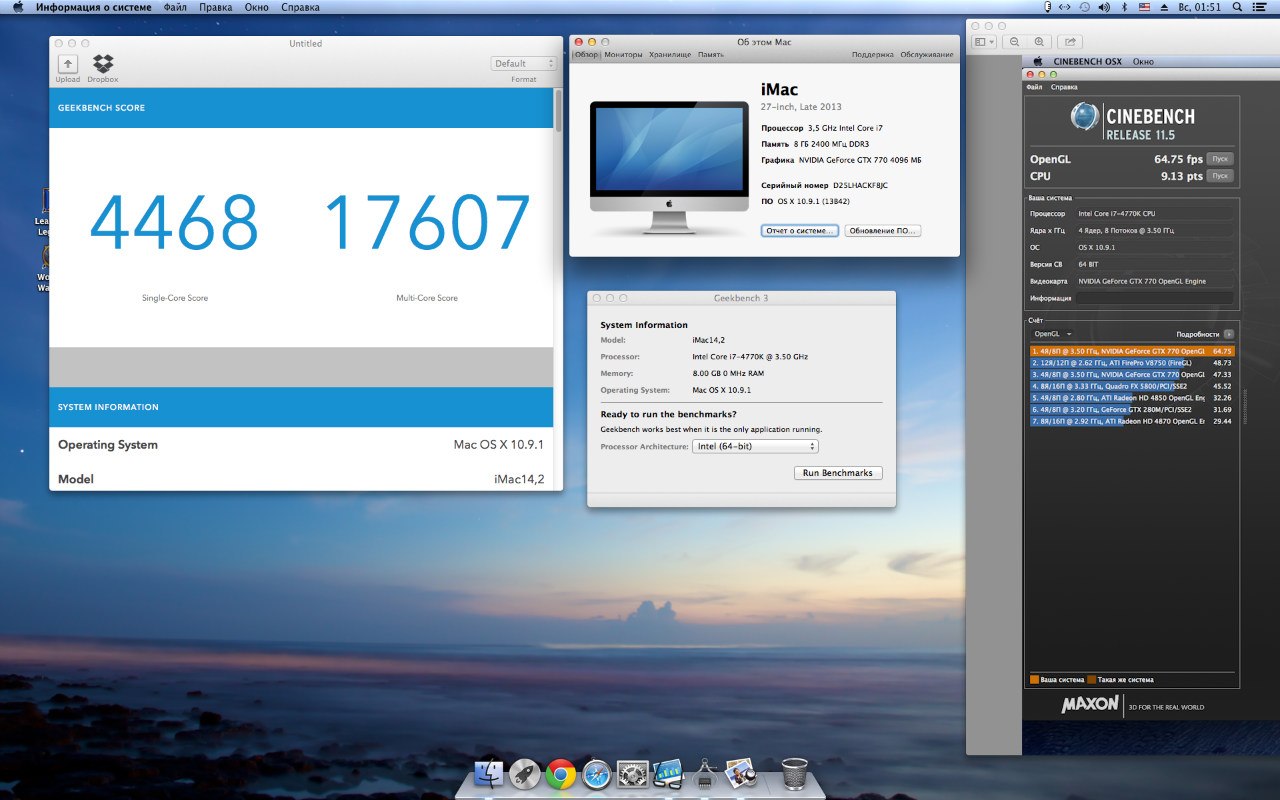This screenshot has width=1280, height=800.
Task: Open the OpenGL ranking dropdown in Cinebench
Action: click(x=1052, y=334)
